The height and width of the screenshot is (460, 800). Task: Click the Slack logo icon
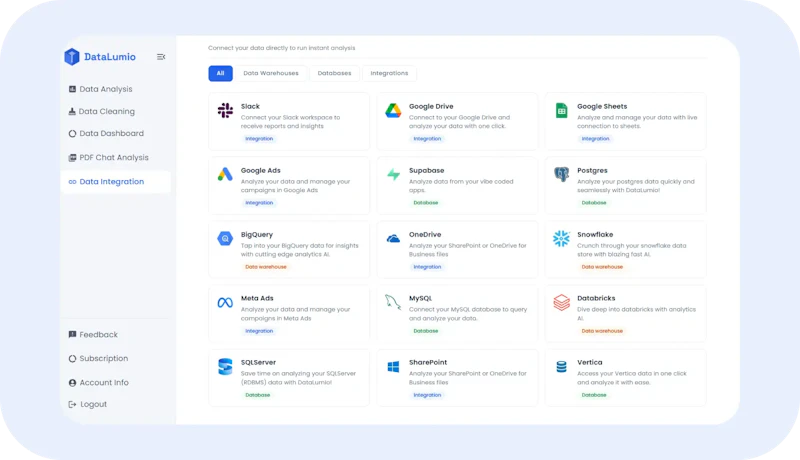(225, 110)
